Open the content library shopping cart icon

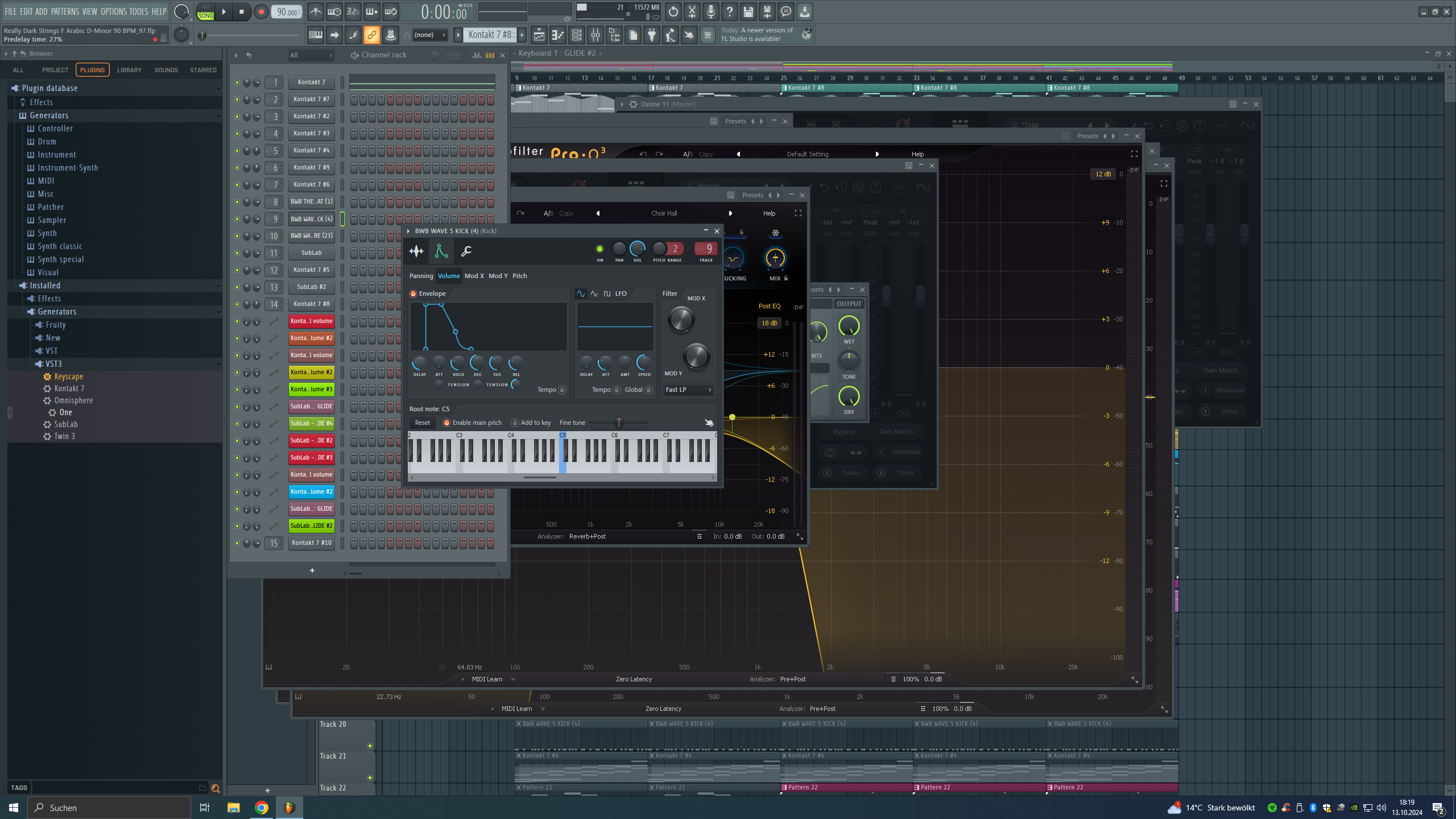[x=708, y=35]
